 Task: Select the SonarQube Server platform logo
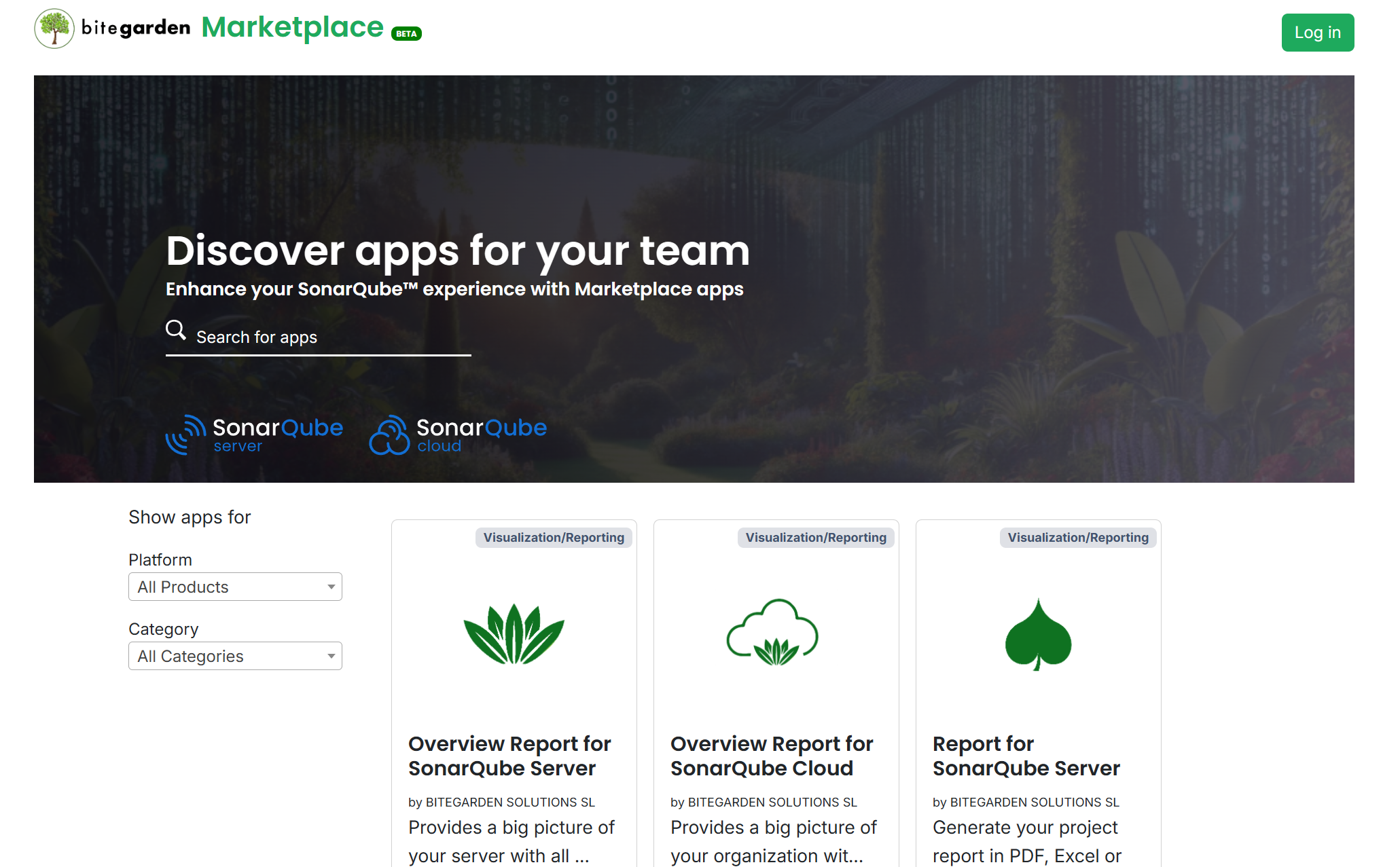[x=254, y=435]
